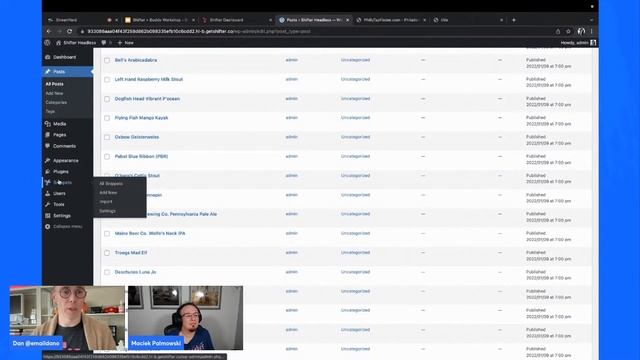Screen dimensions: 640x360
Task: Click the browser address bar URL
Action: (199, 31)
